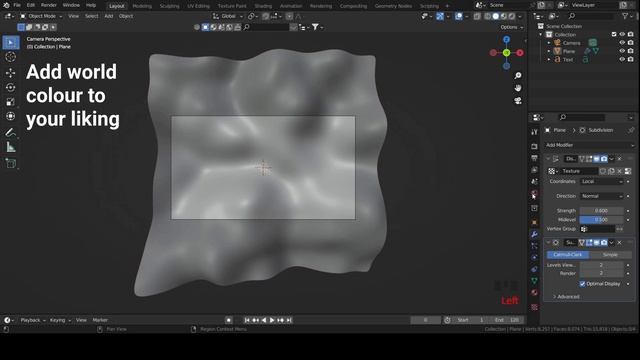The height and width of the screenshot is (360, 640).
Task: Open the Modifier properties wrench tab
Action: [534, 234]
